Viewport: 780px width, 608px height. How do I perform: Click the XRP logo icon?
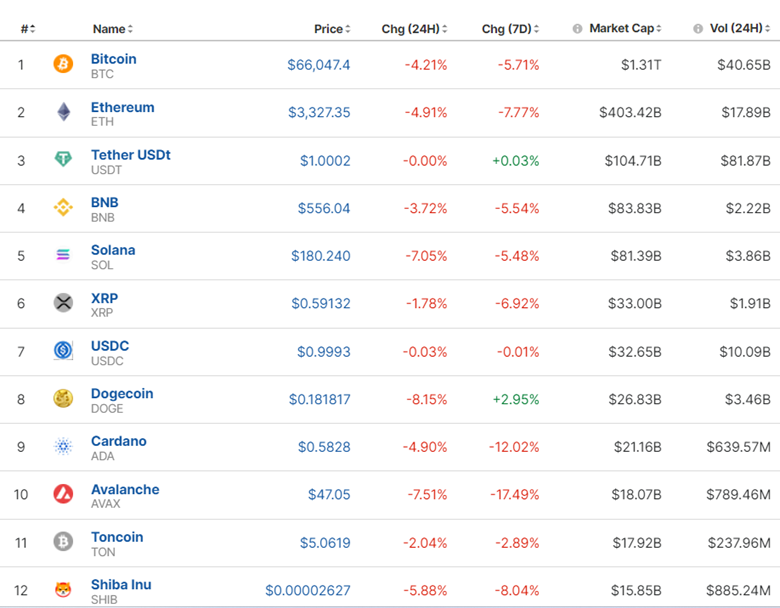63,303
